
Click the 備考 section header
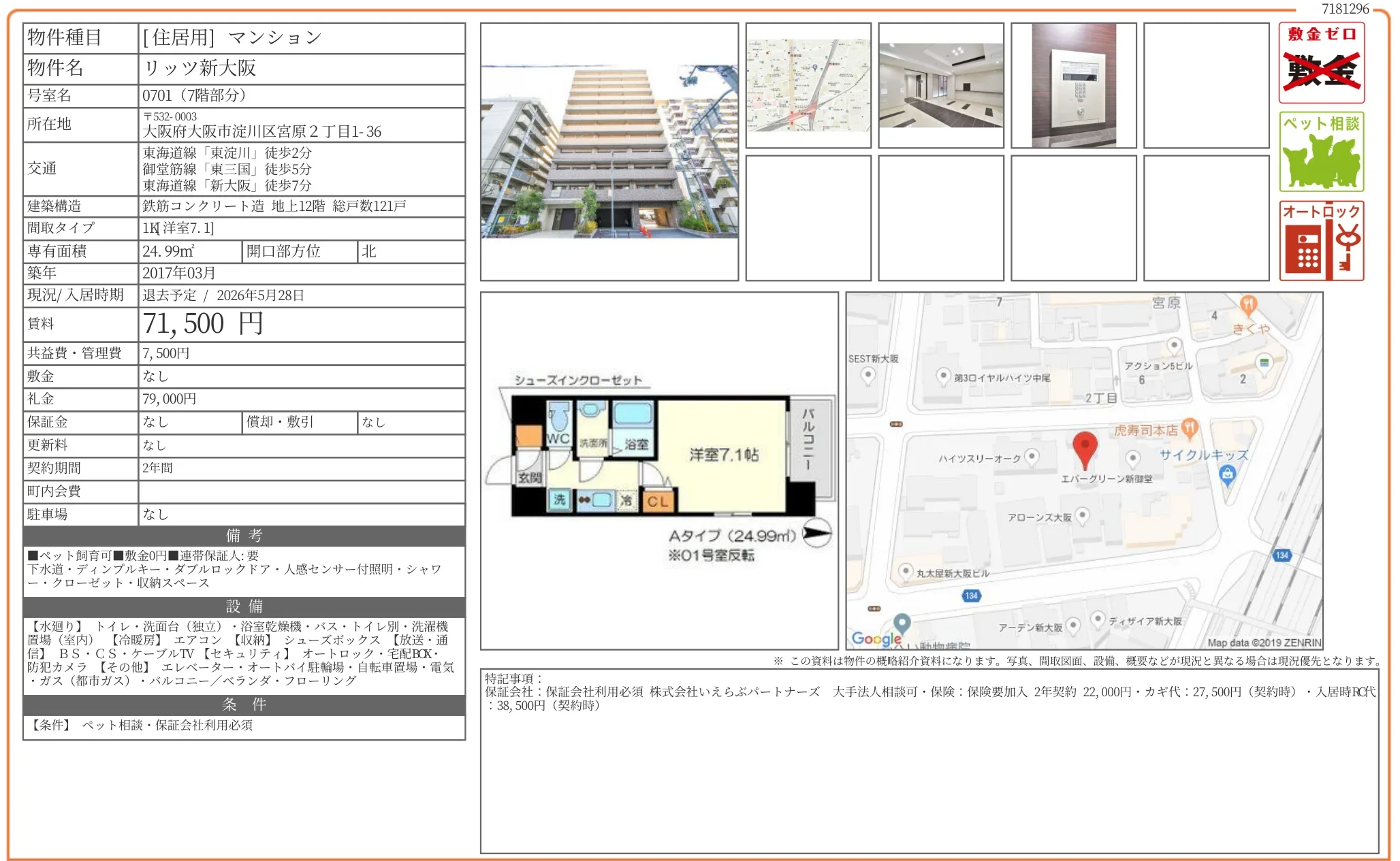tap(244, 536)
